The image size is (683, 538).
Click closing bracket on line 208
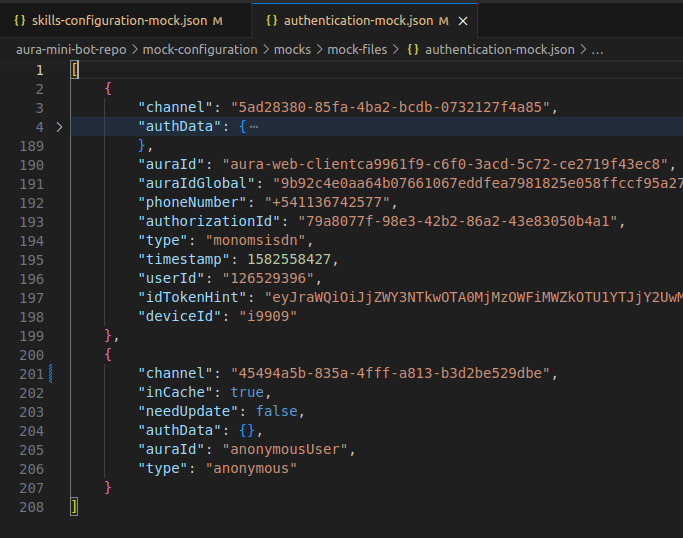[74, 507]
